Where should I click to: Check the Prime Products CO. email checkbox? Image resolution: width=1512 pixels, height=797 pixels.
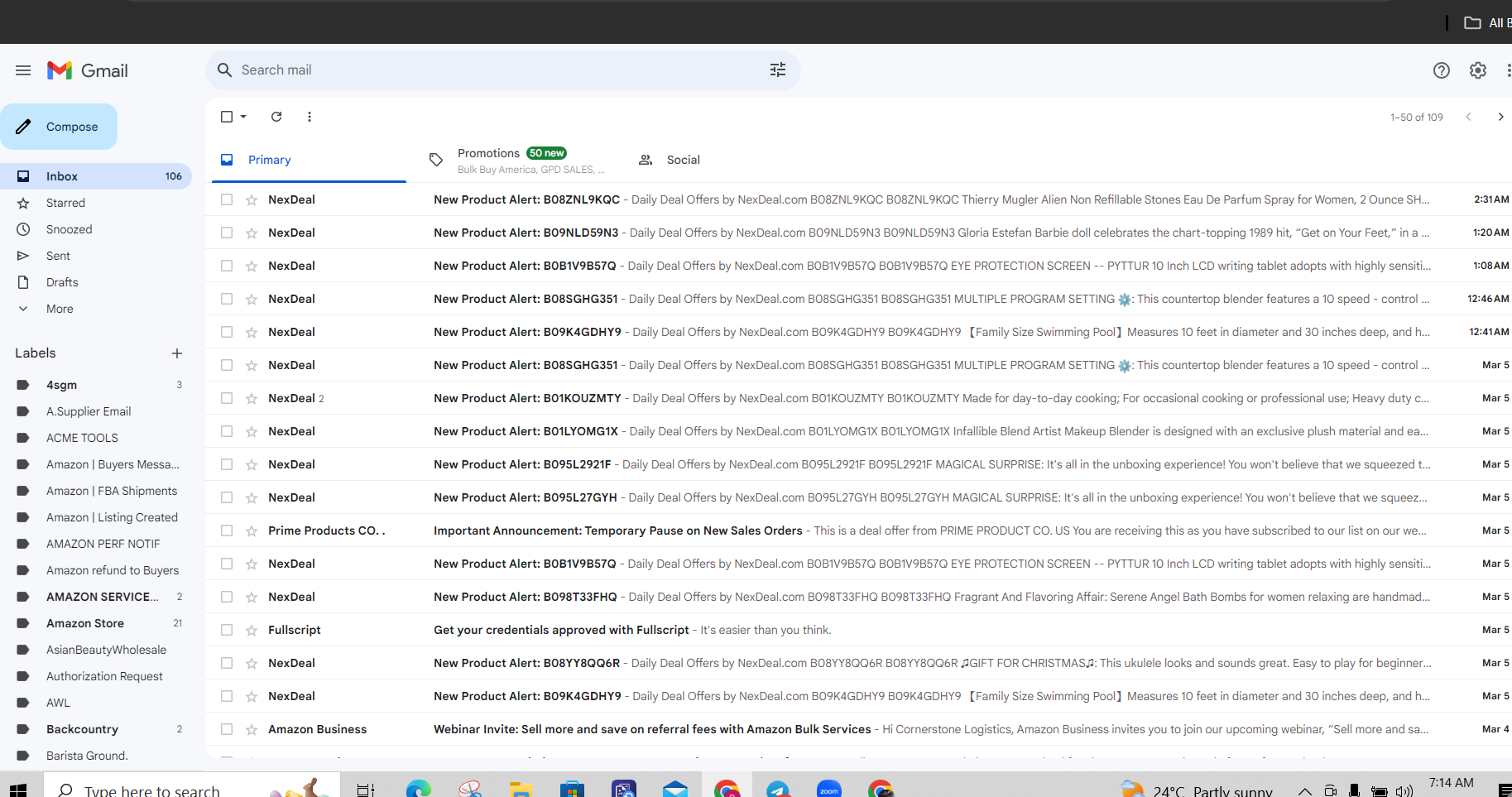(227, 531)
